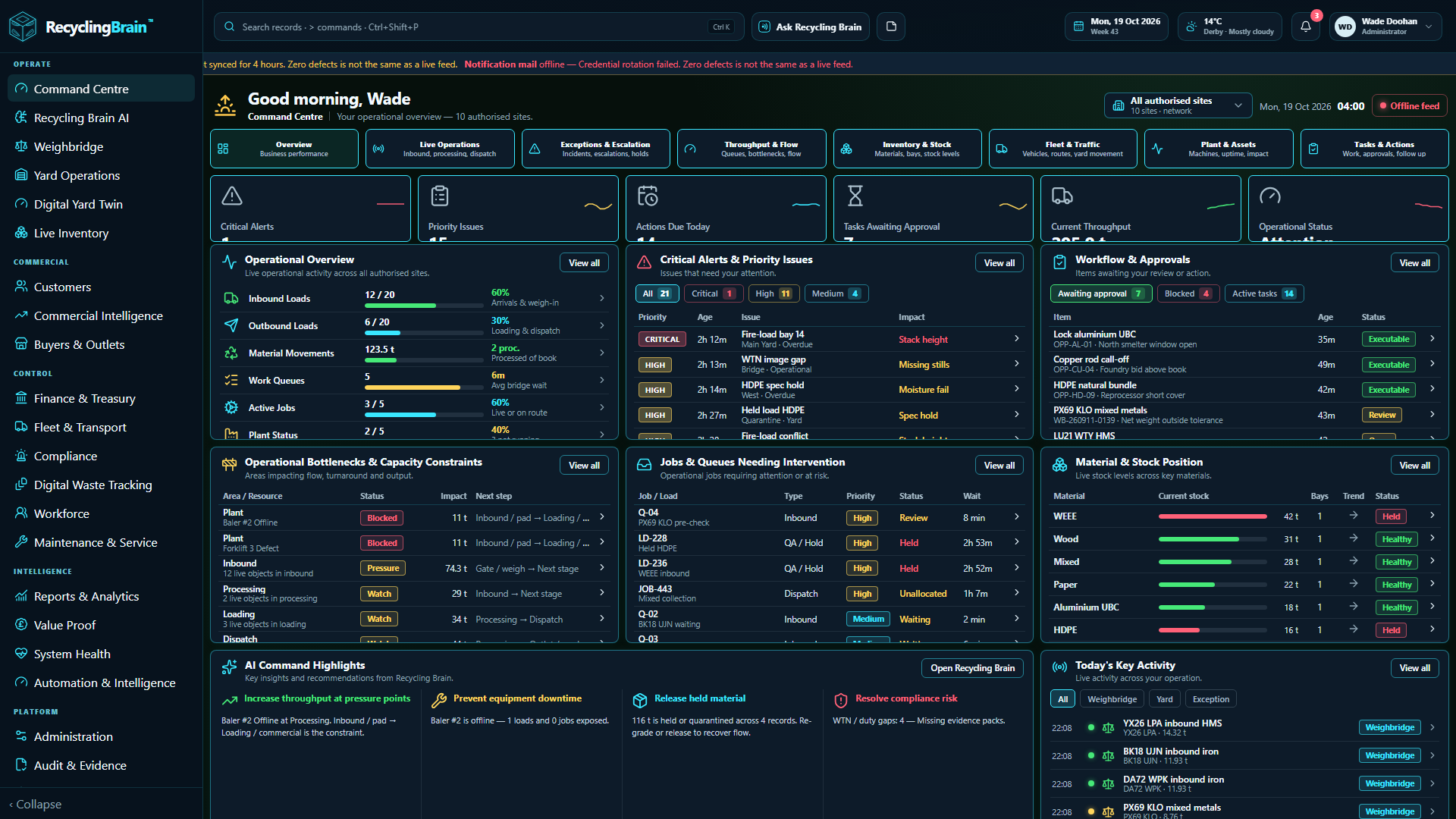Switch to the Fleet & Traffic tab
Viewport: 1456px width, 819px height.
(x=1063, y=149)
